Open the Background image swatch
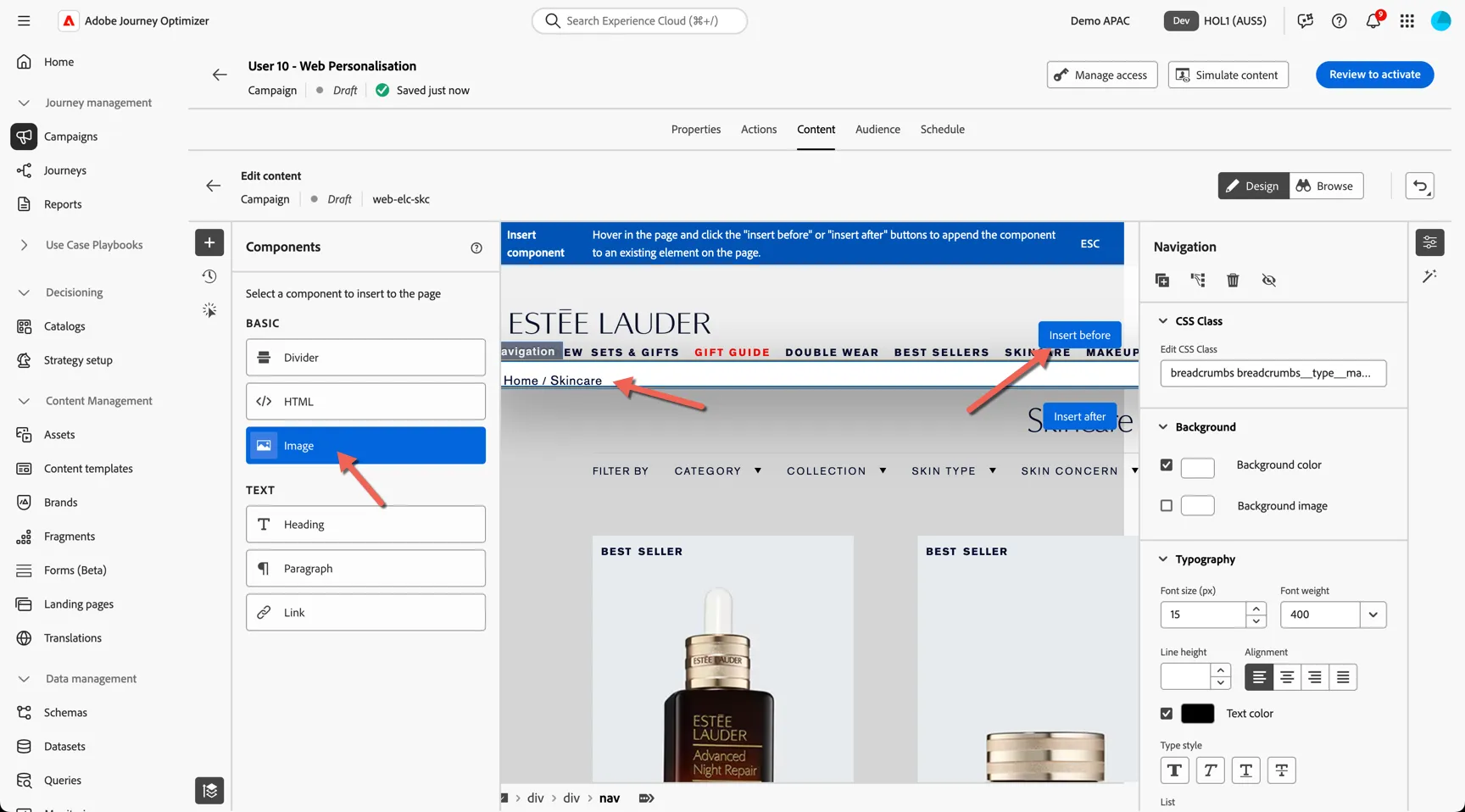The height and width of the screenshot is (812, 1465). click(x=1197, y=506)
